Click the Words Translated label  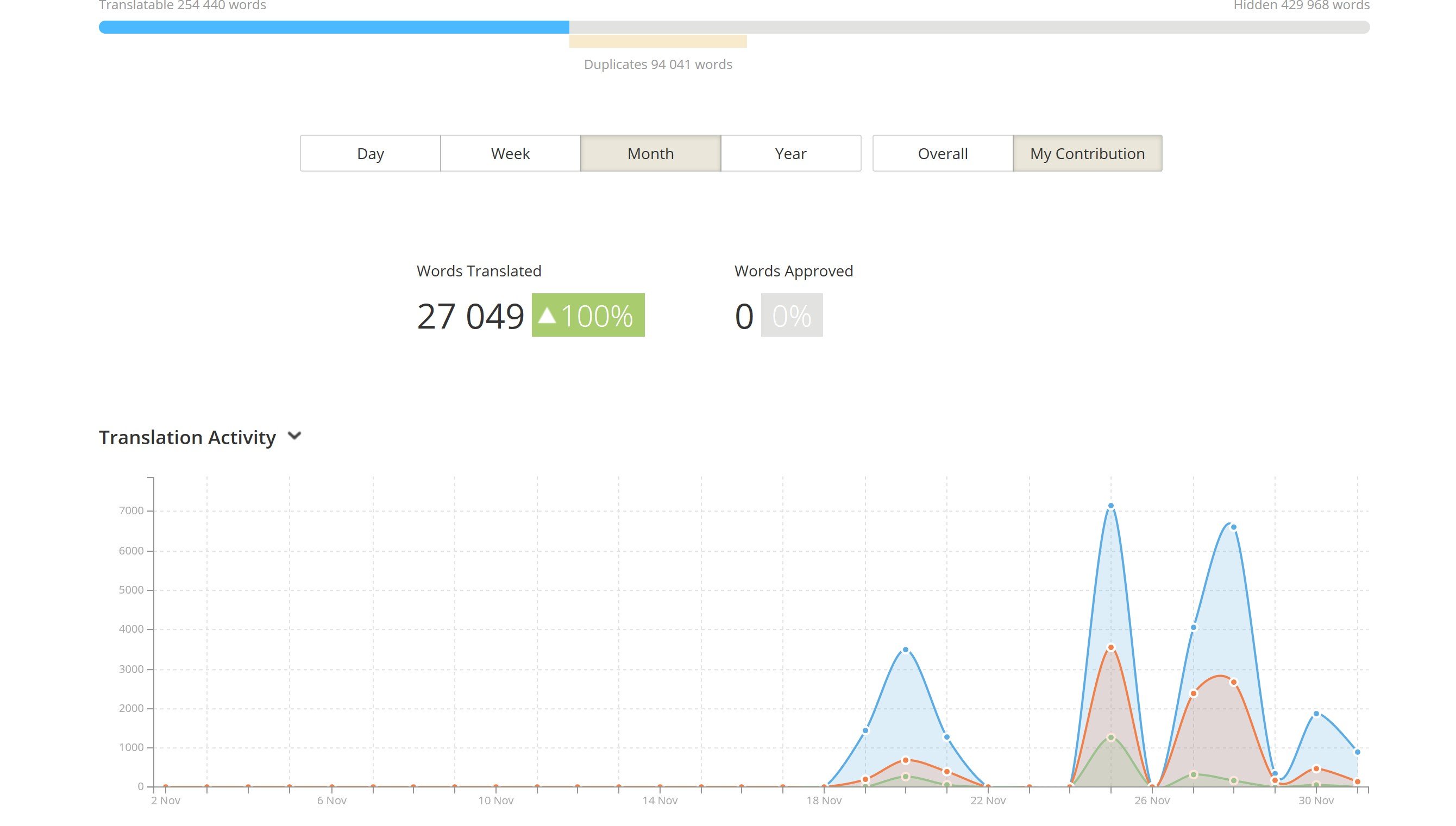[479, 271]
